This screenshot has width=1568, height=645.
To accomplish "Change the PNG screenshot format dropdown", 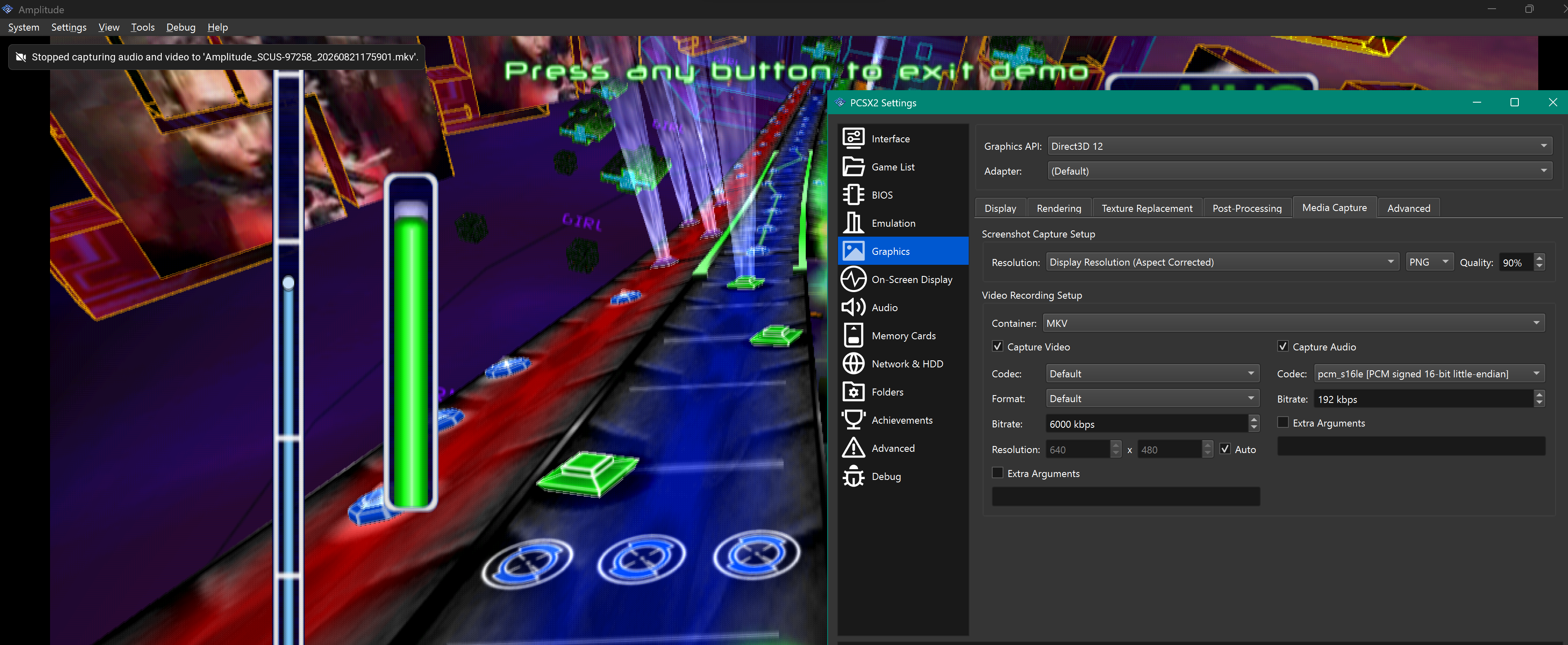I will coord(1429,262).
